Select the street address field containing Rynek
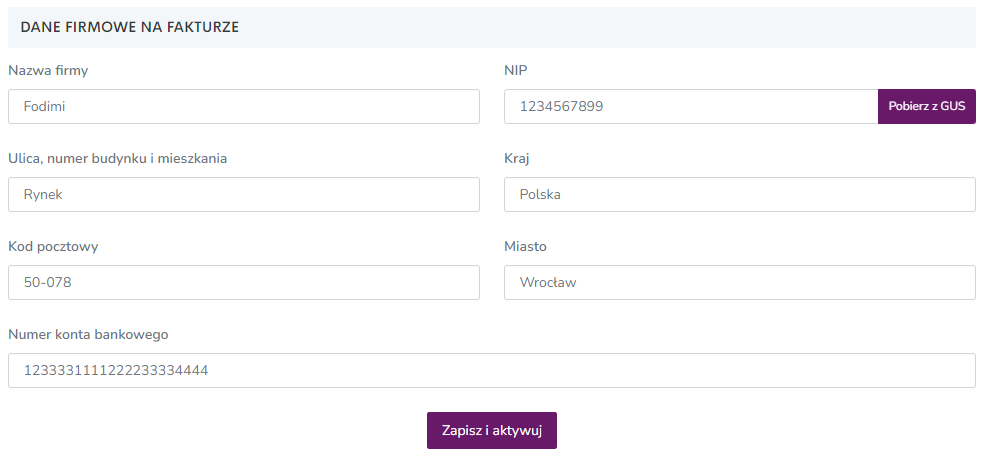Viewport: 984px width, 456px height. [244, 194]
